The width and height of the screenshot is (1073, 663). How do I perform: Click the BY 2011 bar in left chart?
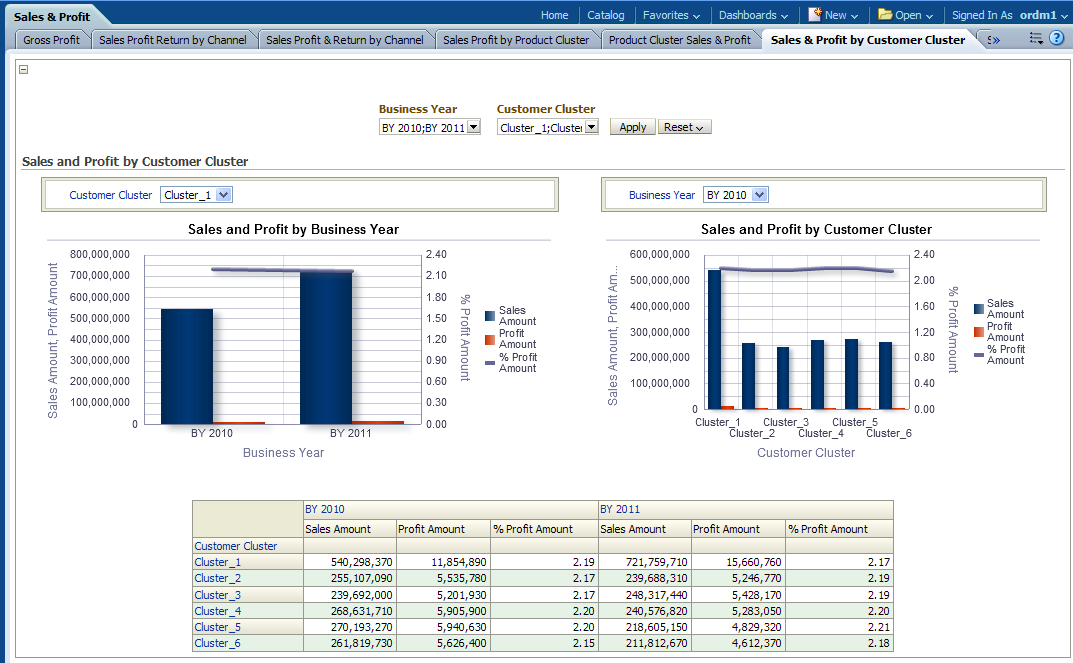point(326,346)
